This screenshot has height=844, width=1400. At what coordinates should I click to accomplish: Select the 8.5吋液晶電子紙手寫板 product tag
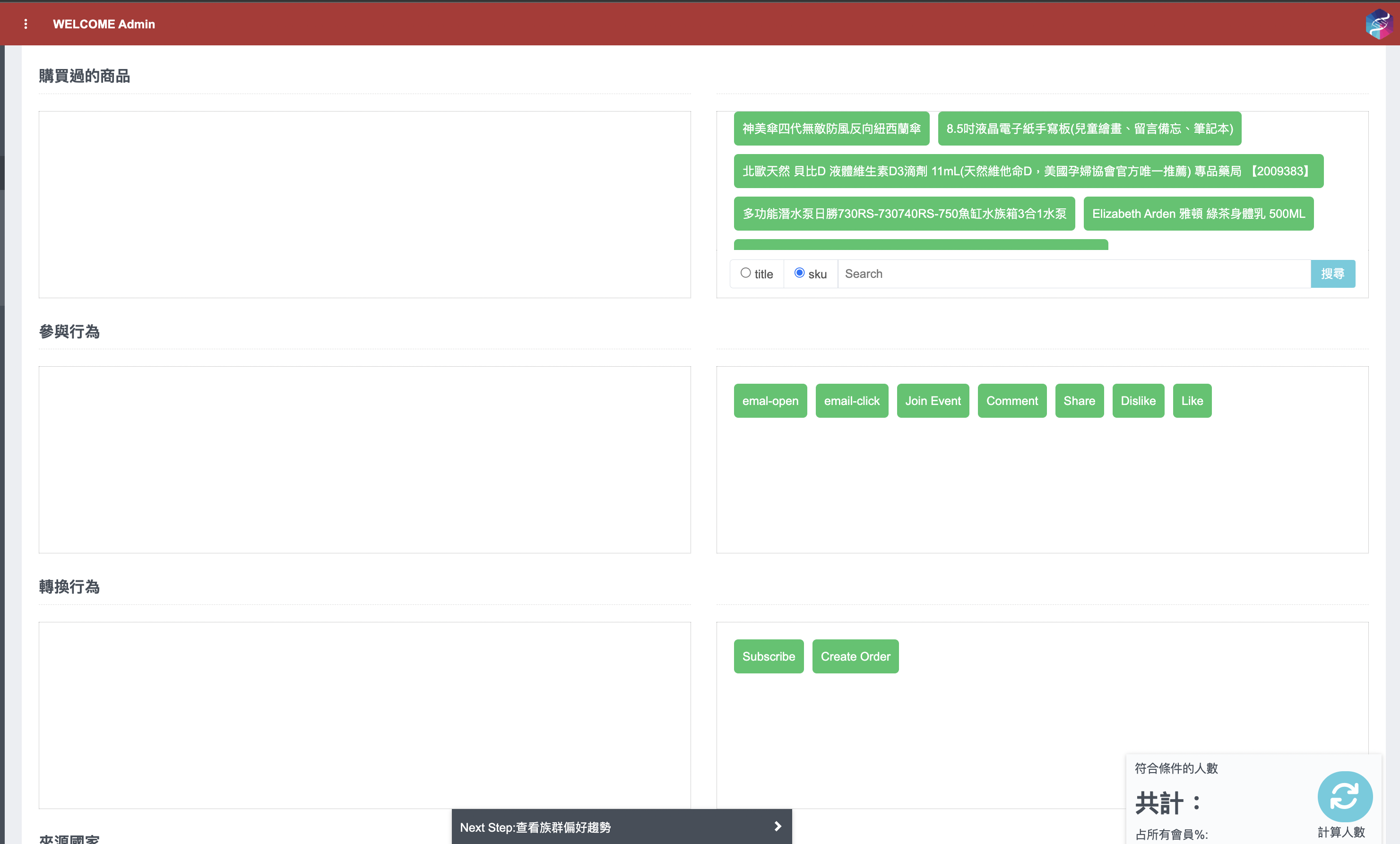pos(1089,129)
